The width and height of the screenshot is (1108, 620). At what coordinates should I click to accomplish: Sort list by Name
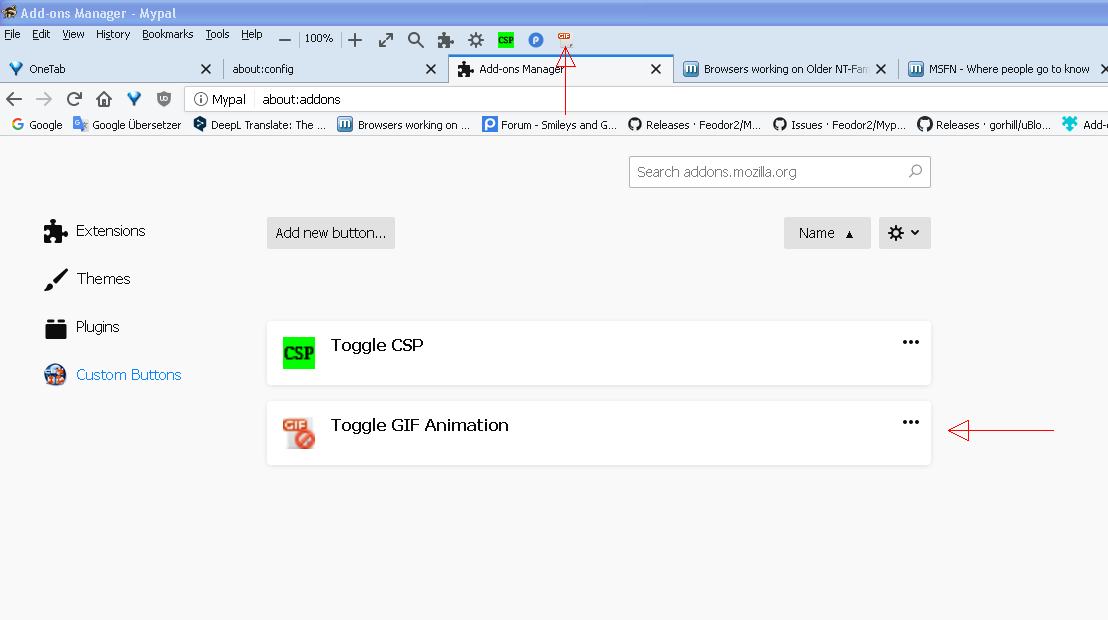click(x=827, y=233)
